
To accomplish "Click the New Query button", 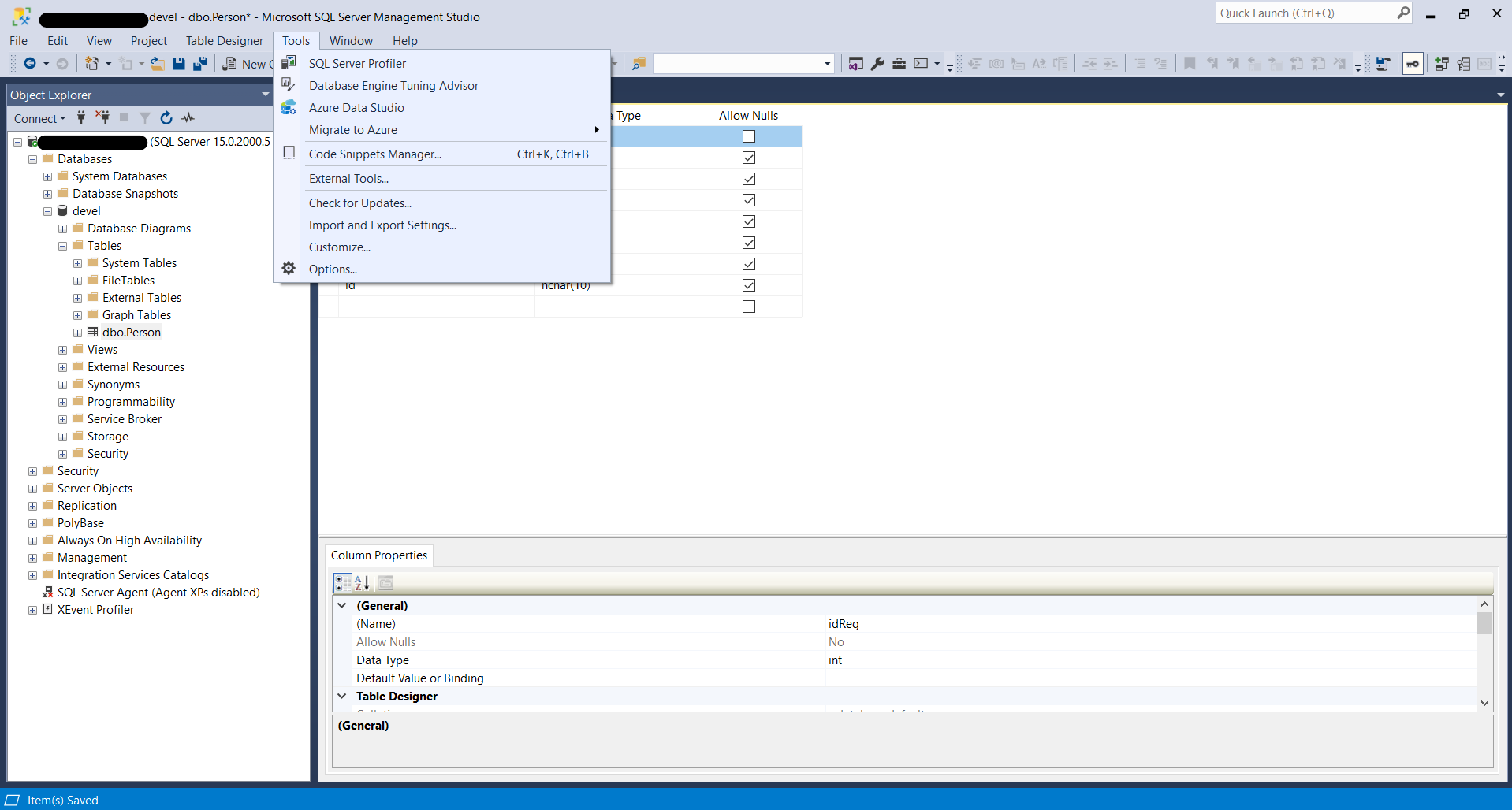I will click(x=248, y=64).
